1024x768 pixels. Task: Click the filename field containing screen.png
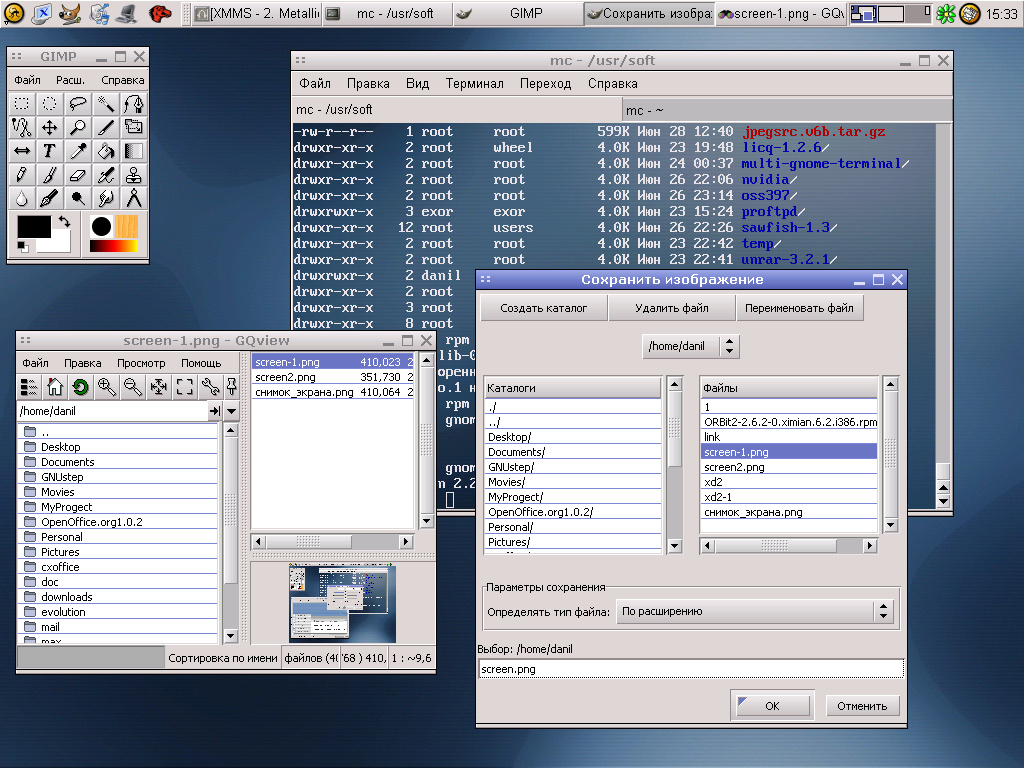click(x=689, y=669)
